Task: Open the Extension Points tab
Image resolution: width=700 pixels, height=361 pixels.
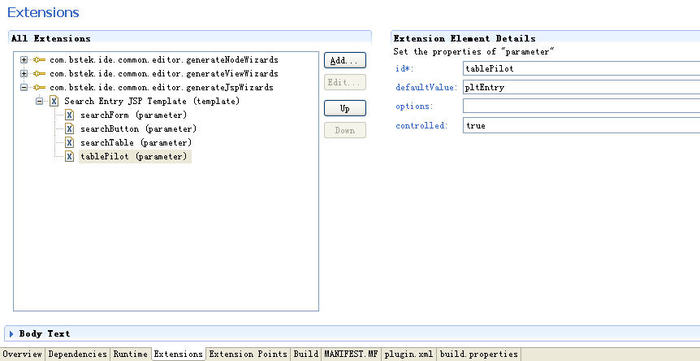Action: pyautogui.click(x=248, y=354)
